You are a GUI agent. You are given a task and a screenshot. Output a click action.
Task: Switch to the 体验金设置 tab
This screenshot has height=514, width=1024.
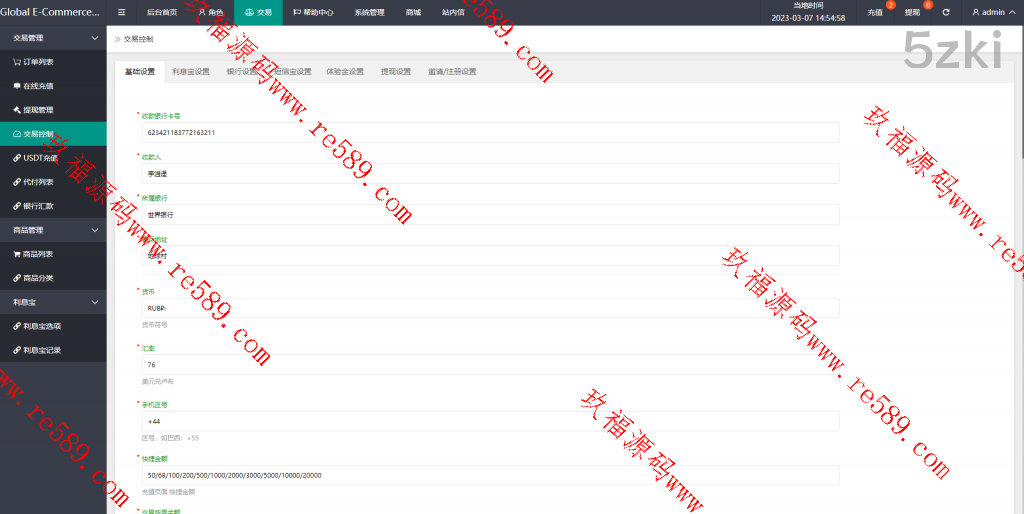(345, 72)
